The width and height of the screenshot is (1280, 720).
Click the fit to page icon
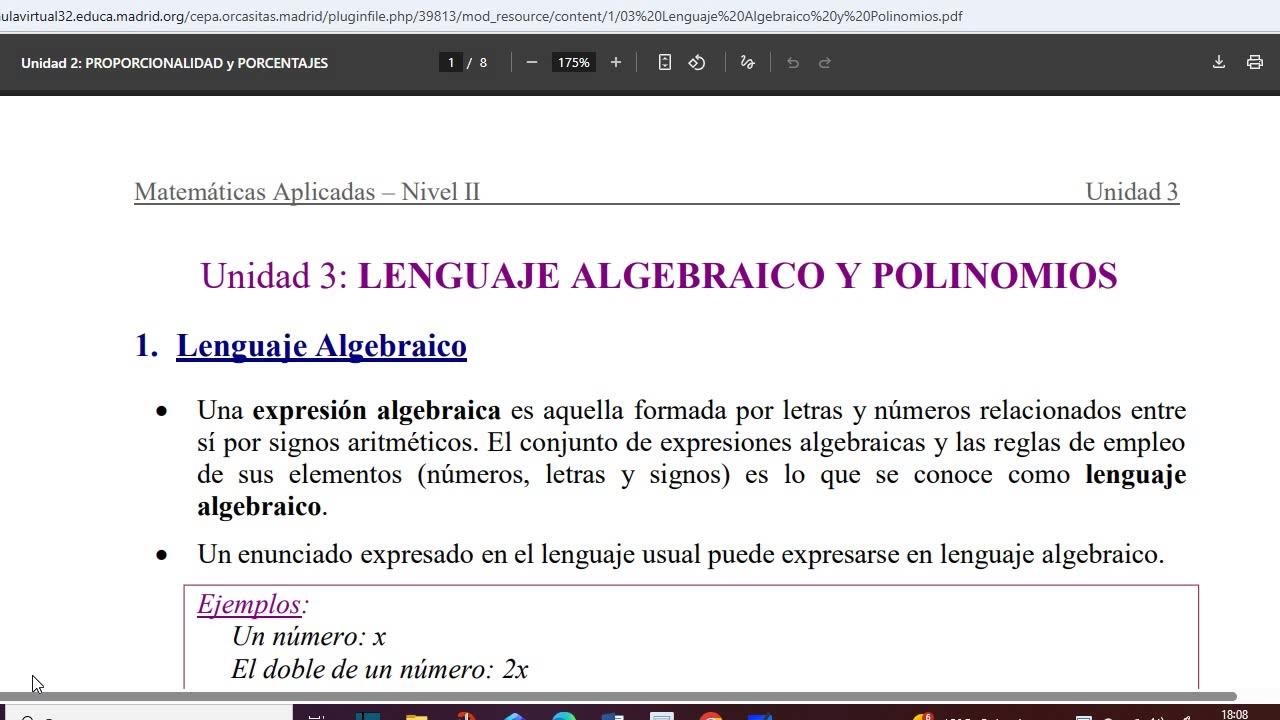pos(665,62)
